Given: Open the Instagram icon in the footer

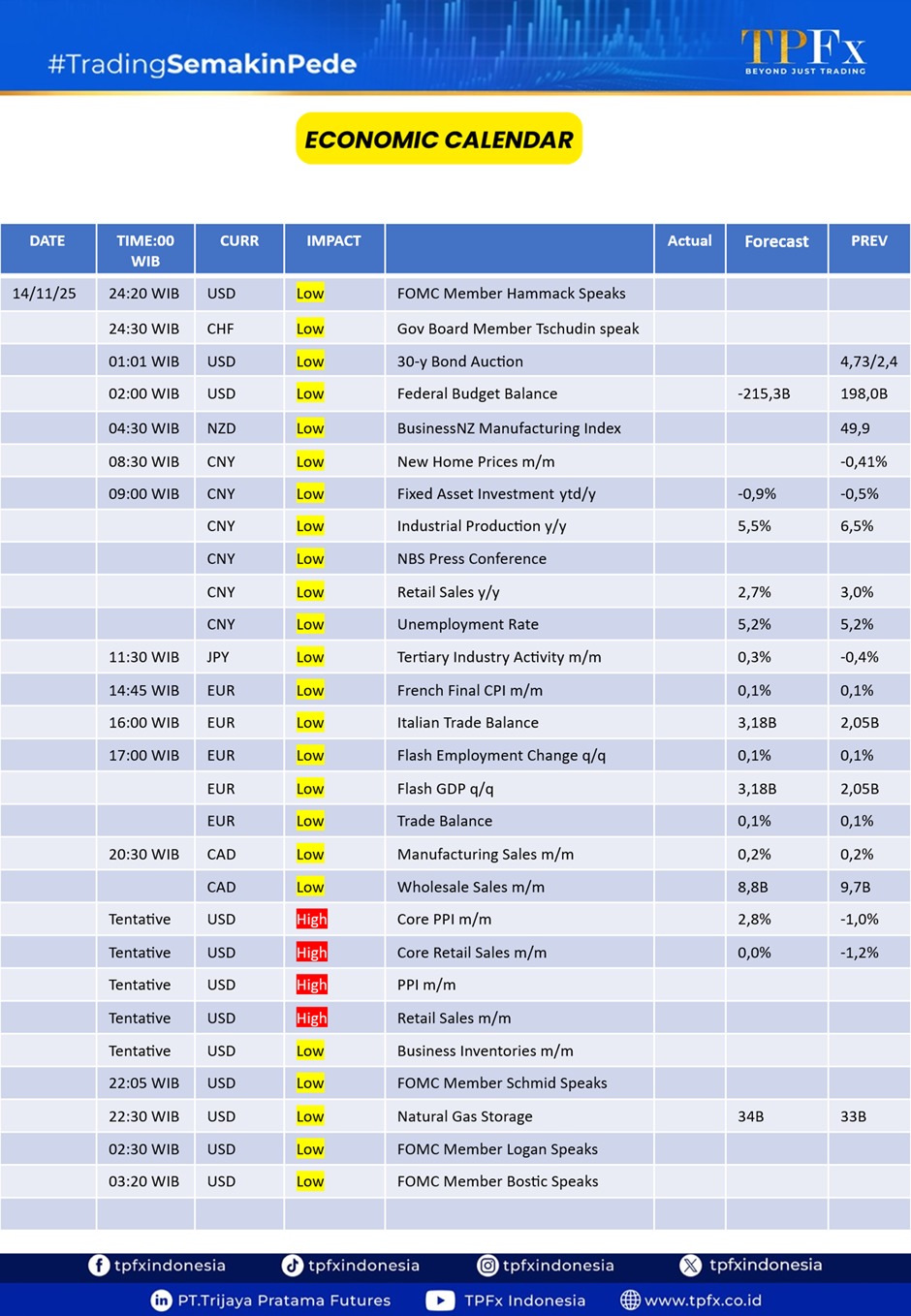Looking at the screenshot, I should pos(487,1266).
